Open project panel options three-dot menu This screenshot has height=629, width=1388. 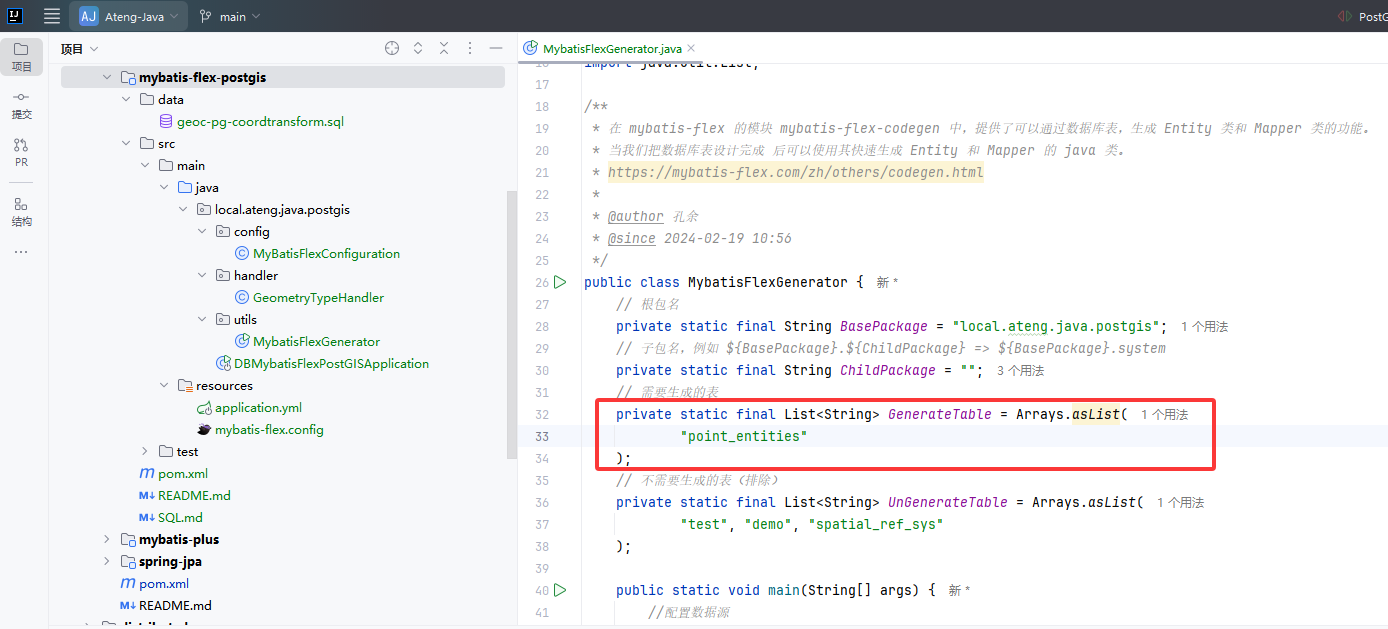click(x=470, y=48)
